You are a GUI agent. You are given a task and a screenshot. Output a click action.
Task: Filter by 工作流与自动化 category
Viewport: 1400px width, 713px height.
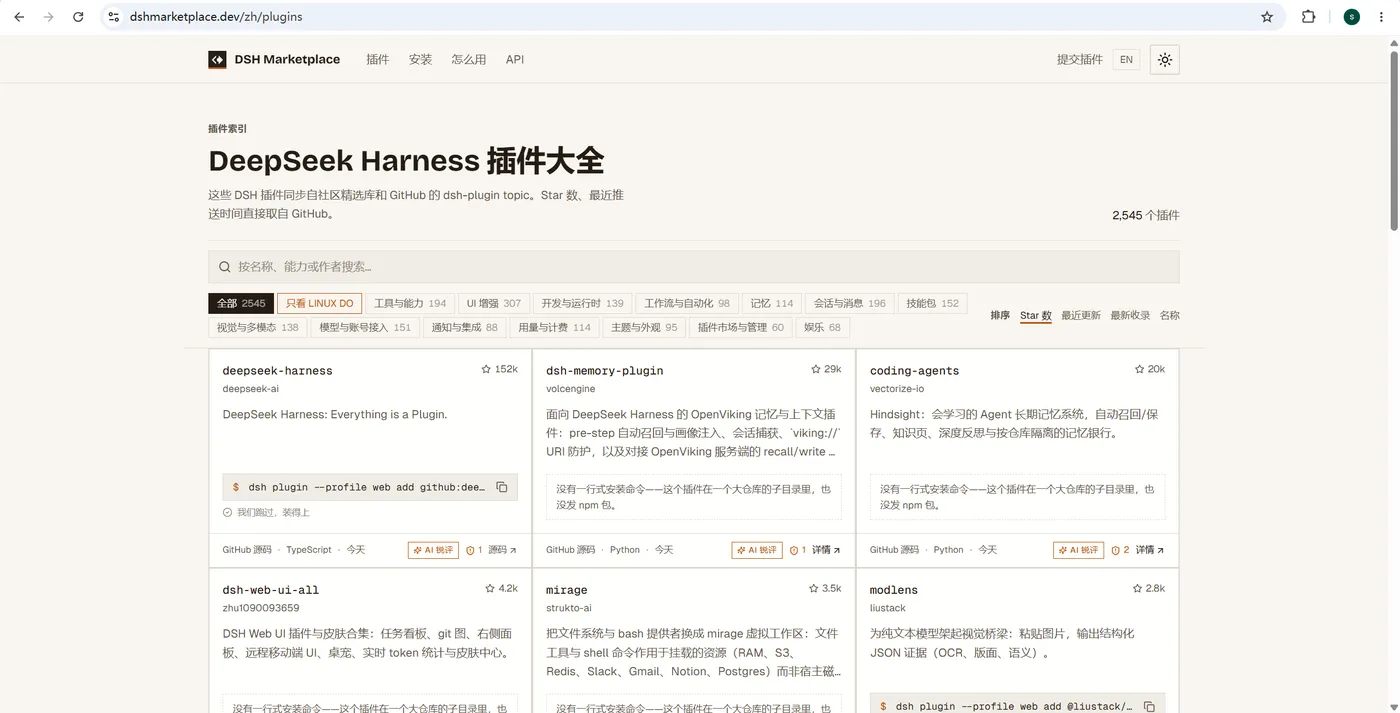(x=687, y=303)
